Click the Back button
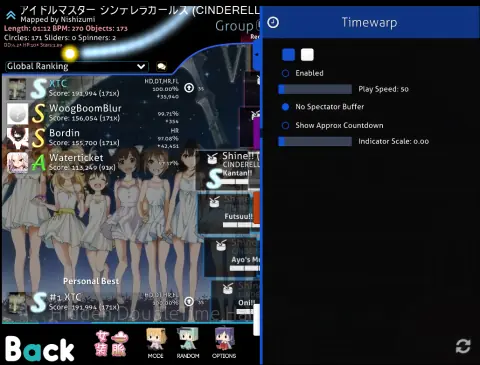This screenshot has width=480, height=365. click(39, 349)
